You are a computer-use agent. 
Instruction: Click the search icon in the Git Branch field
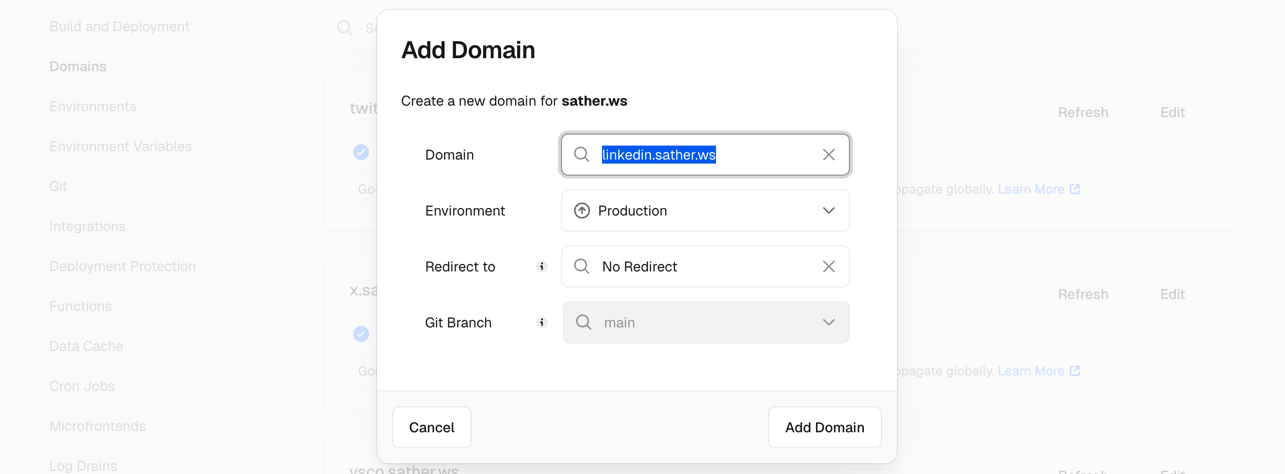tap(584, 323)
